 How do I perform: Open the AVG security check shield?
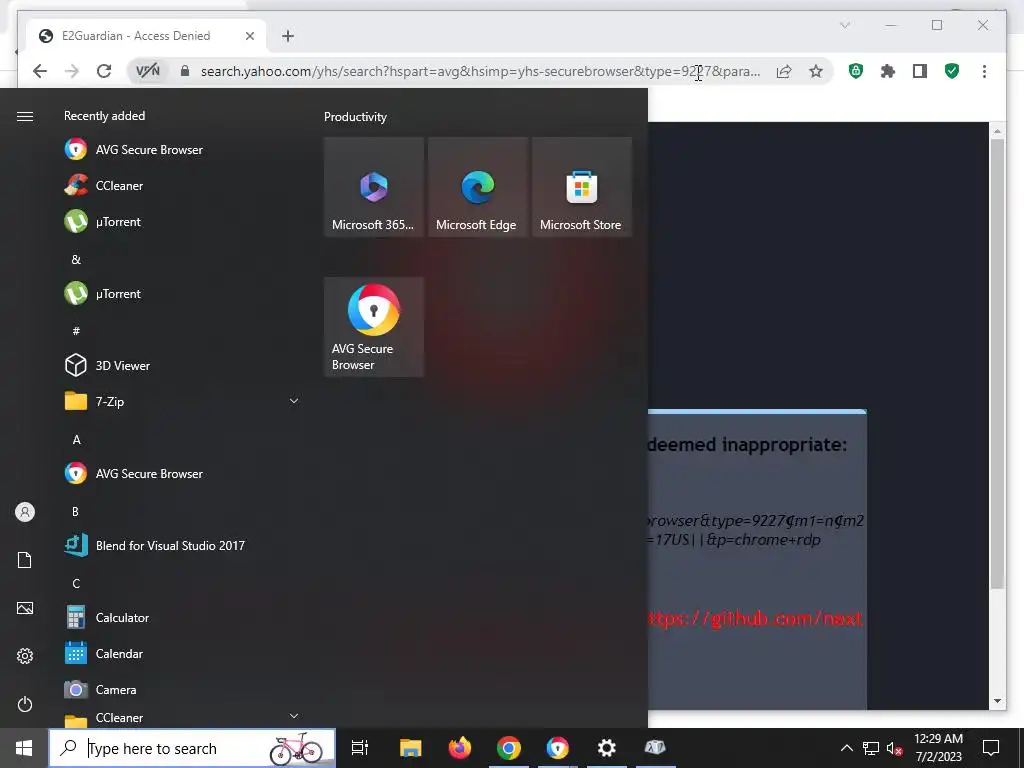(x=952, y=71)
